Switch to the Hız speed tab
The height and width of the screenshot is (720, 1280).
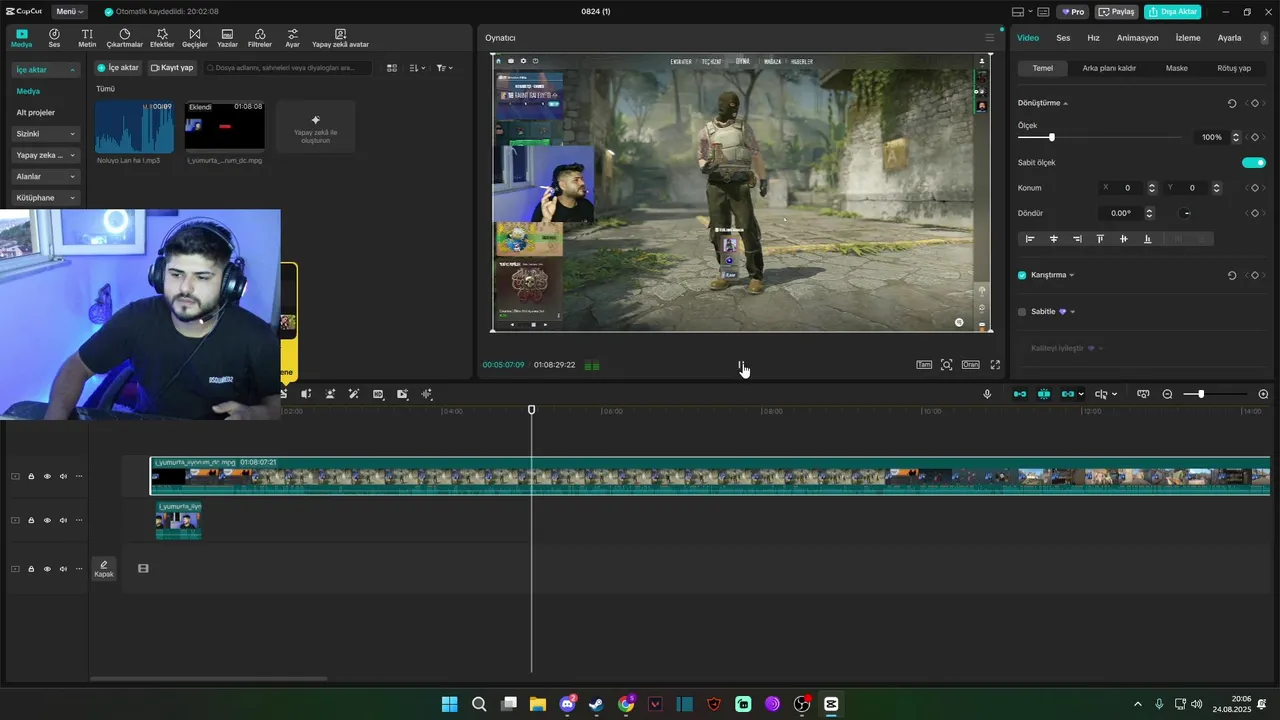[x=1093, y=38]
